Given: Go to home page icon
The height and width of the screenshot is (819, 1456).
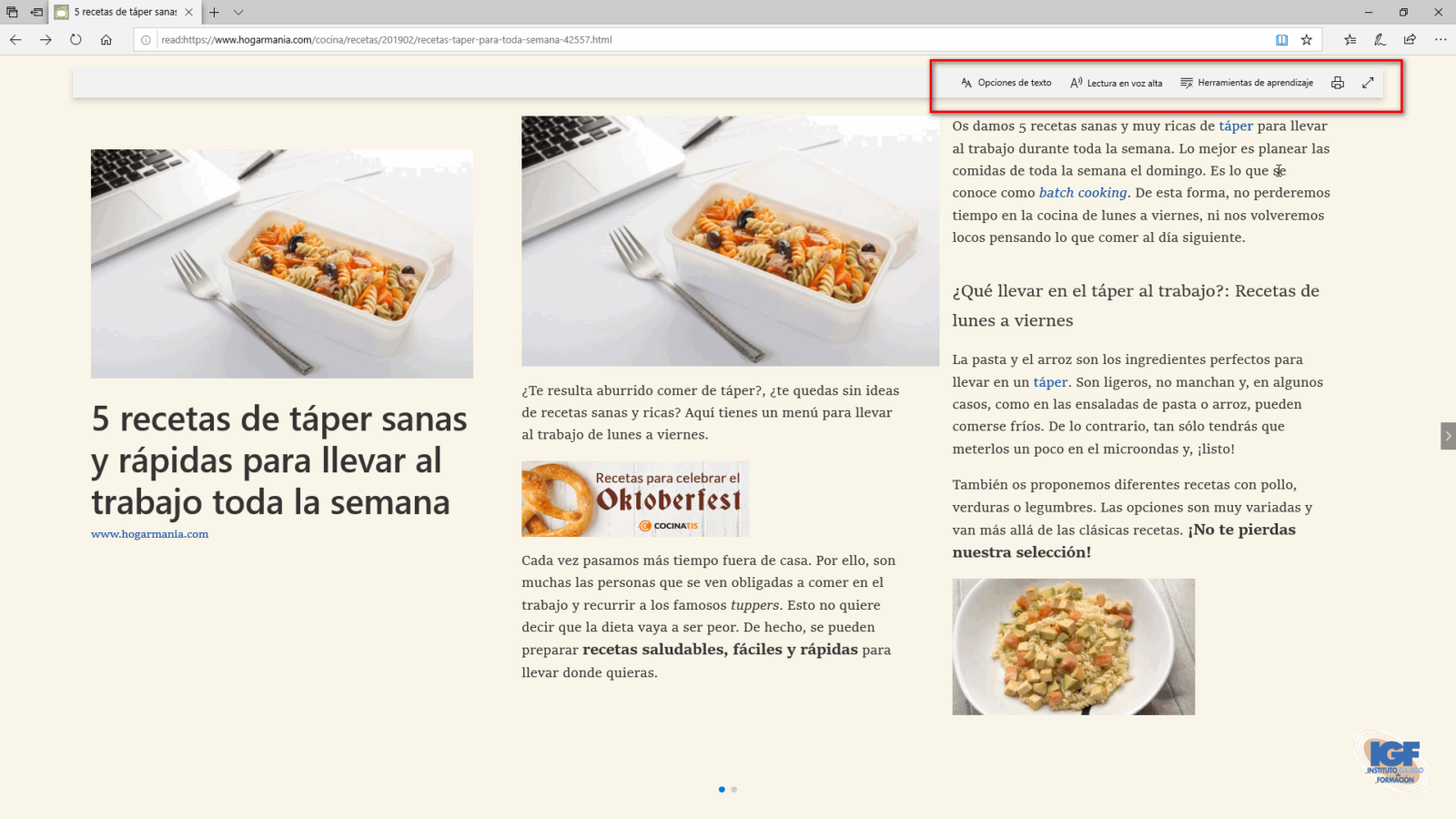Looking at the screenshot, I should tap(106, 40).
